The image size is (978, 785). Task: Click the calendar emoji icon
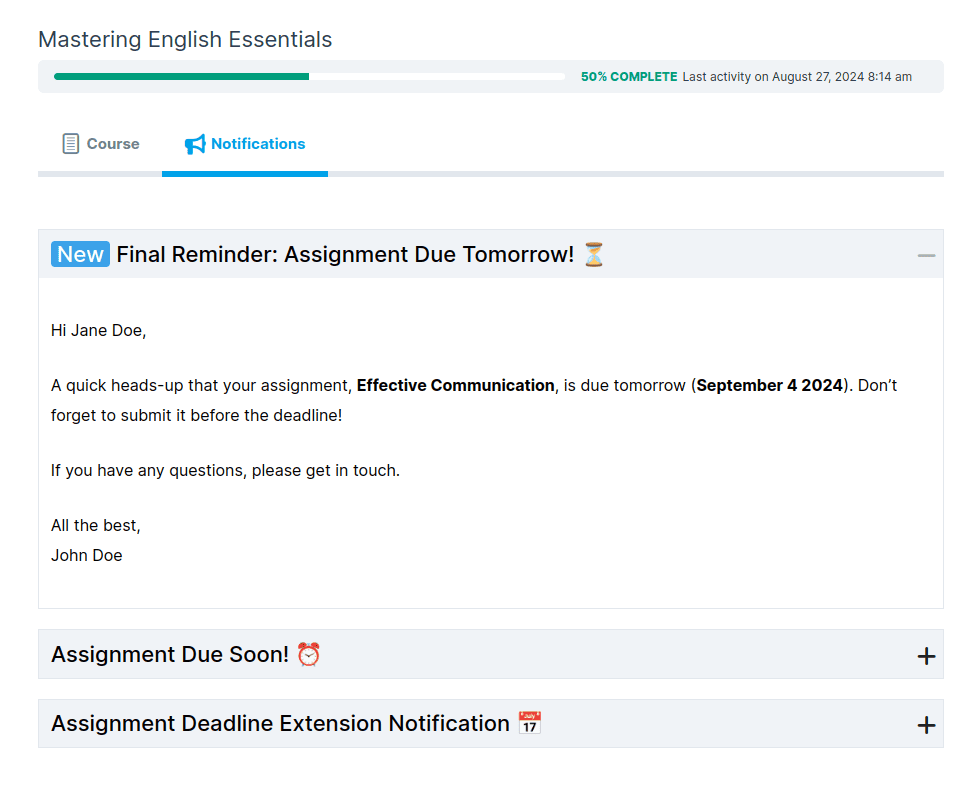click(x=530, y=724)
